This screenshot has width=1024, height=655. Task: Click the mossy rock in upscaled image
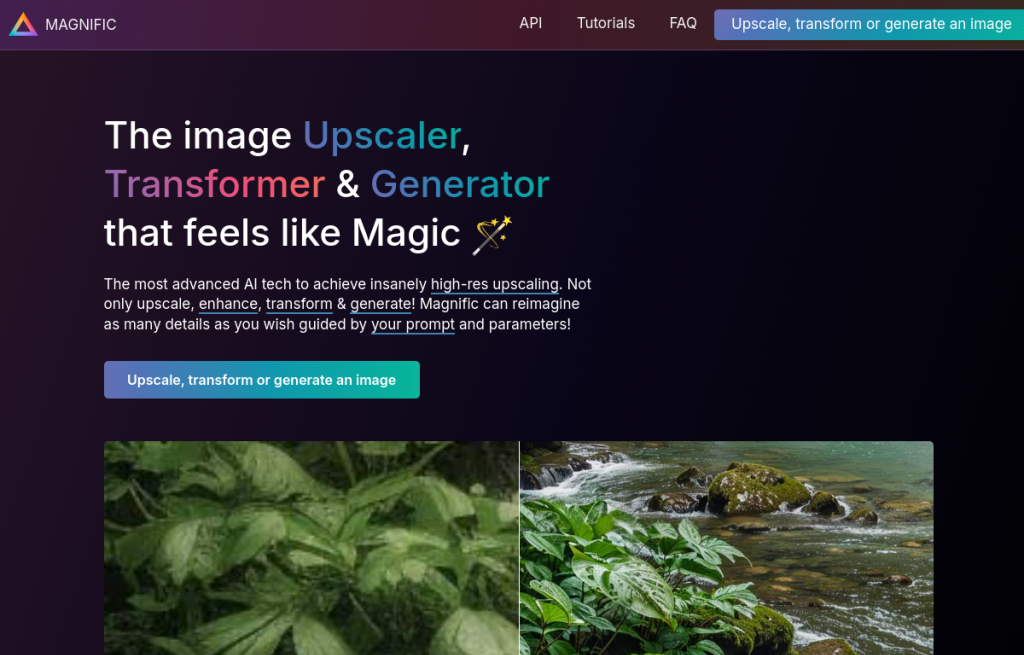[x=756, y=488]
